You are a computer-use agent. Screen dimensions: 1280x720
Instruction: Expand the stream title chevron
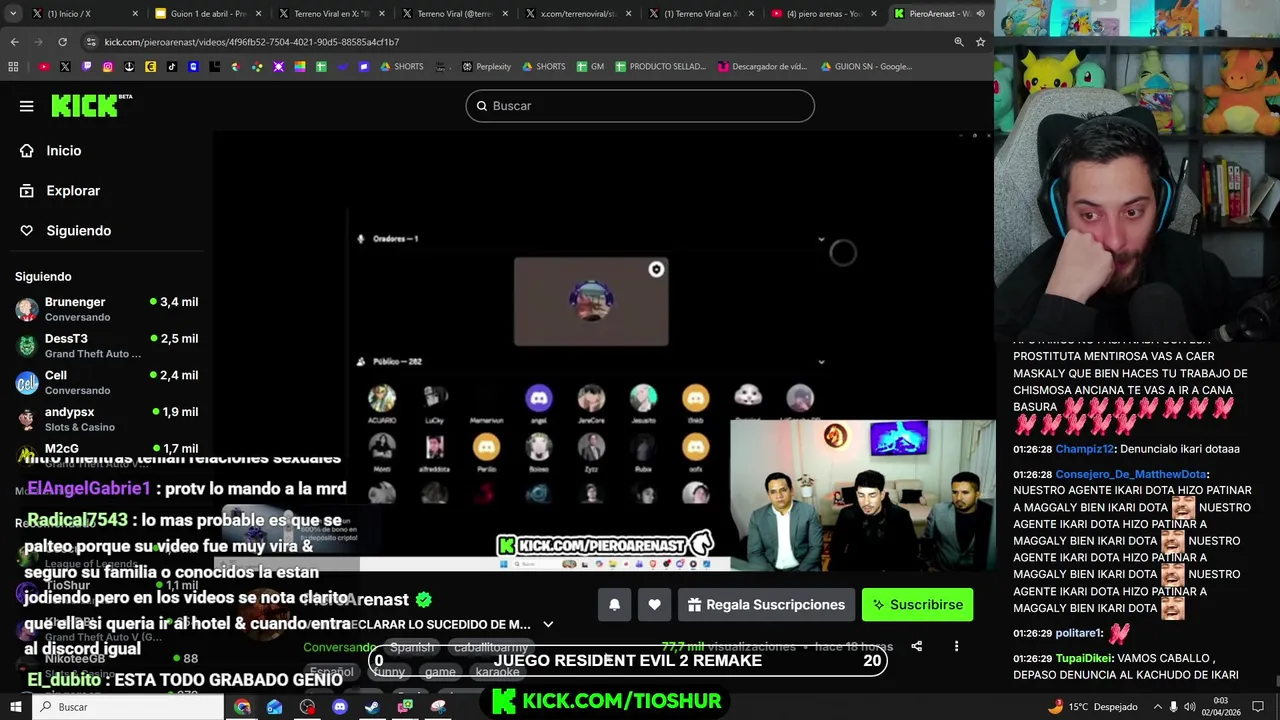coord(548,624)
